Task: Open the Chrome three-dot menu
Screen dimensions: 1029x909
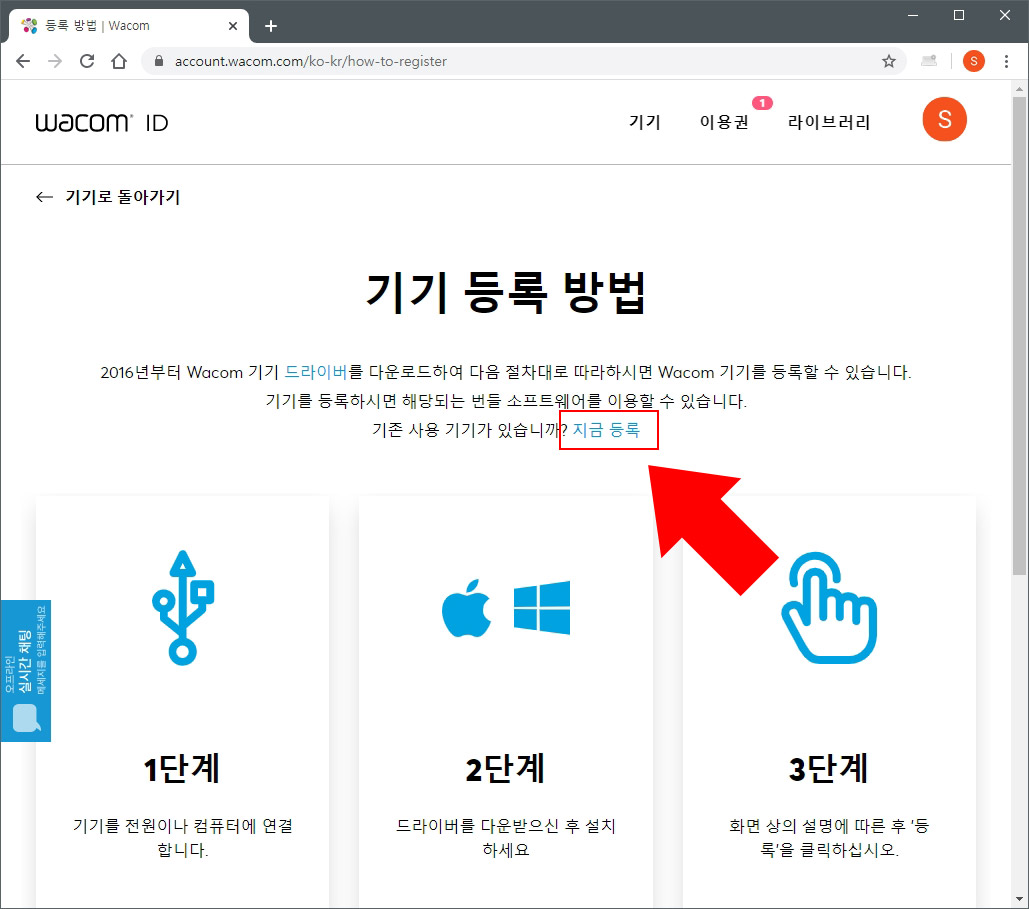Action: (x=1007, y=60)
